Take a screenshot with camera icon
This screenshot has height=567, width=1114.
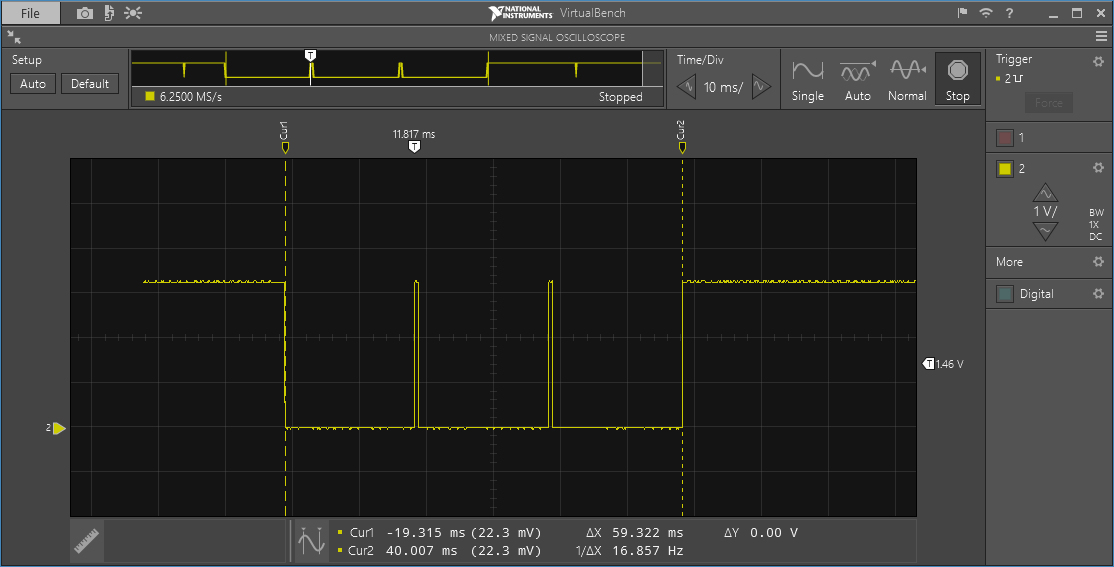(85, 13)
